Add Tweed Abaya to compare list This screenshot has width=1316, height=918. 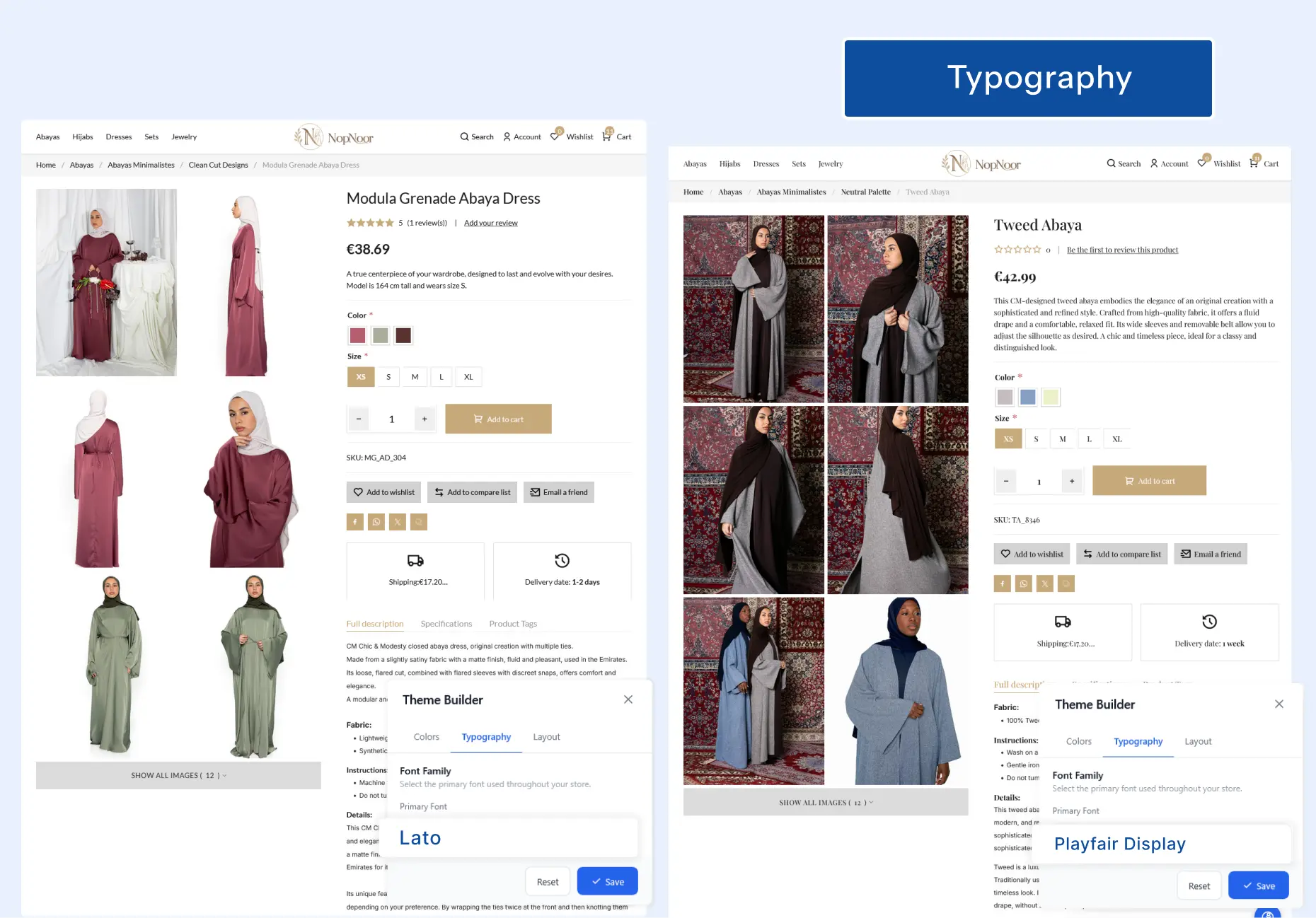tap(1122, 554)
